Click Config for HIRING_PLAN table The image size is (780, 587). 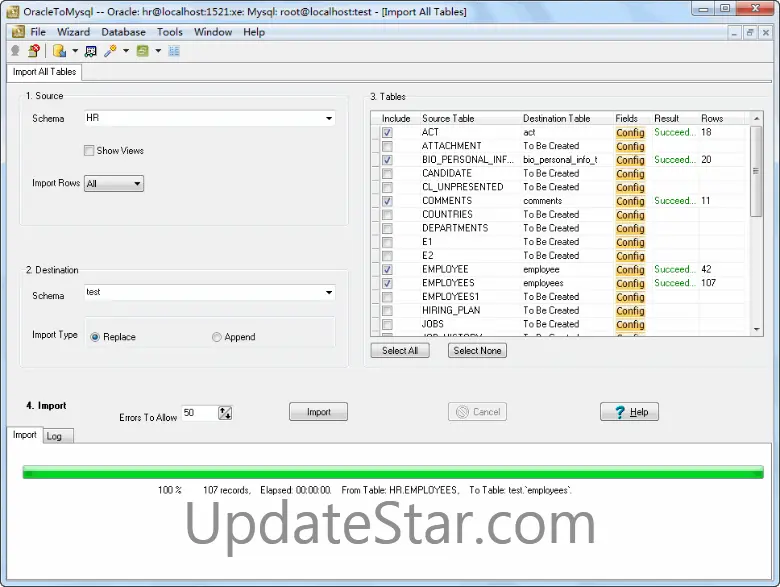(x=630, y=310)
